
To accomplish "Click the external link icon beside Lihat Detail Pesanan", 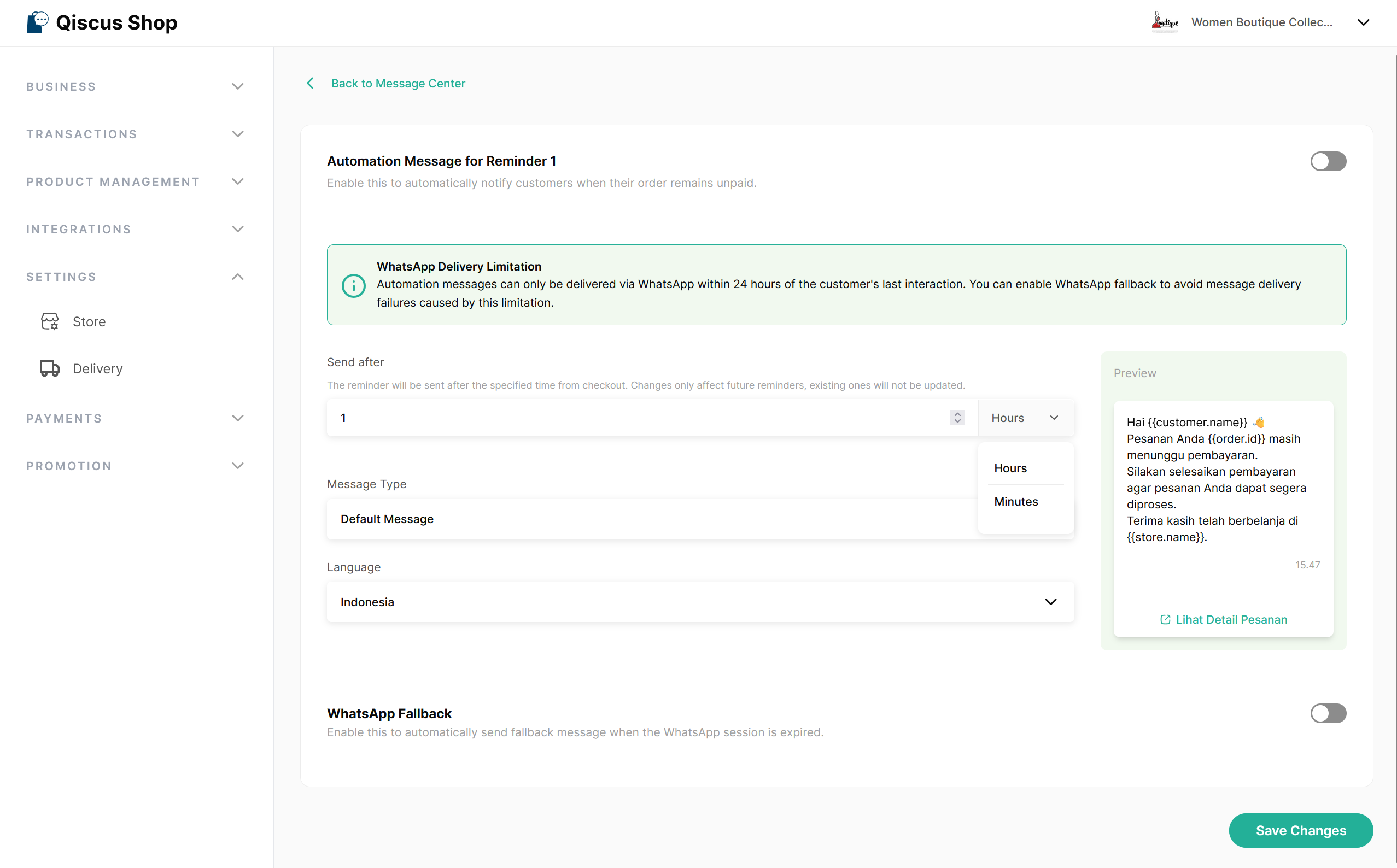I will click(x=1165, y=619).
